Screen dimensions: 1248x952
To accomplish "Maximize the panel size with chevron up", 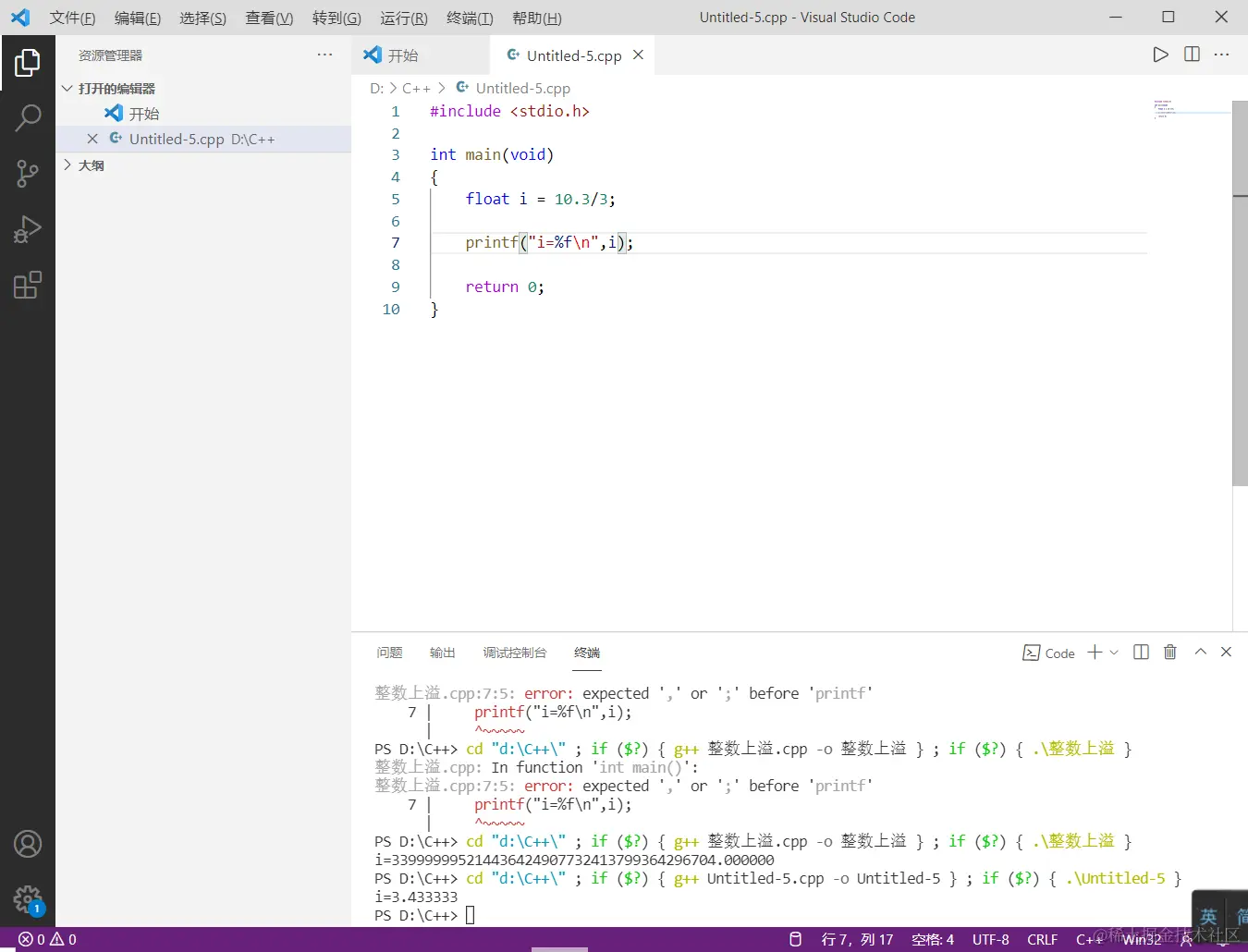I will pyautogui.click(x=1200, y=652).
